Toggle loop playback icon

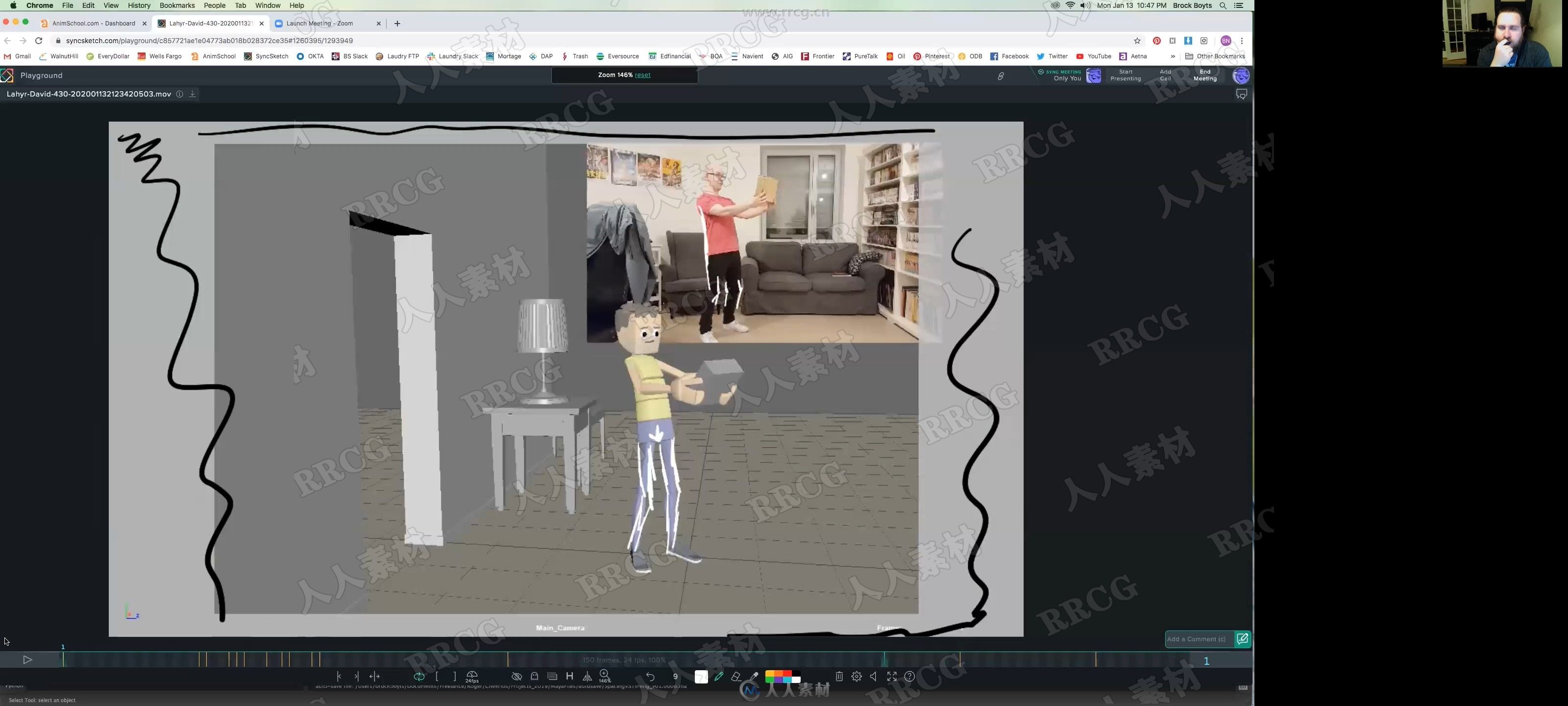point(419,676)
